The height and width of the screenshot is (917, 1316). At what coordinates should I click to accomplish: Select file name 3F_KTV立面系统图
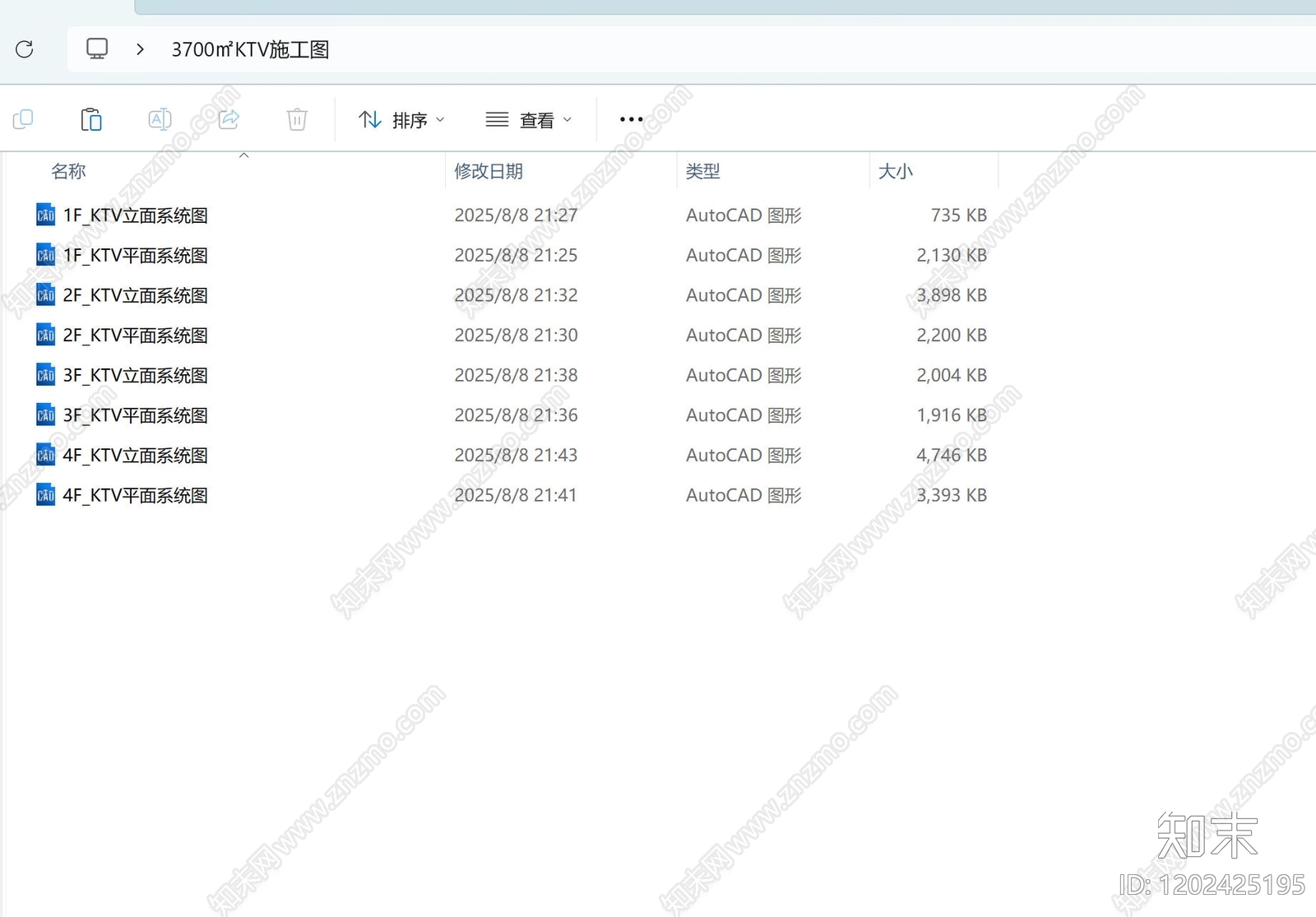[x=136, y=376]
